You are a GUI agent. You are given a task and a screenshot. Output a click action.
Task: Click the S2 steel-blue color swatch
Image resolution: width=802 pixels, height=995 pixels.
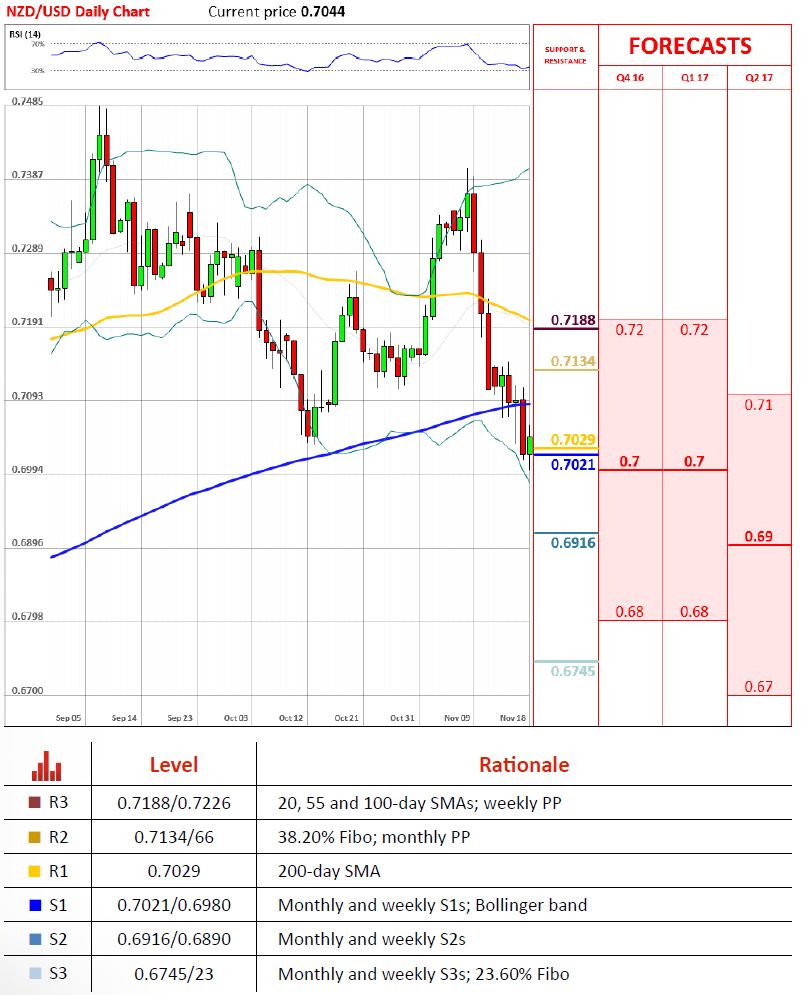click(35, 939)
